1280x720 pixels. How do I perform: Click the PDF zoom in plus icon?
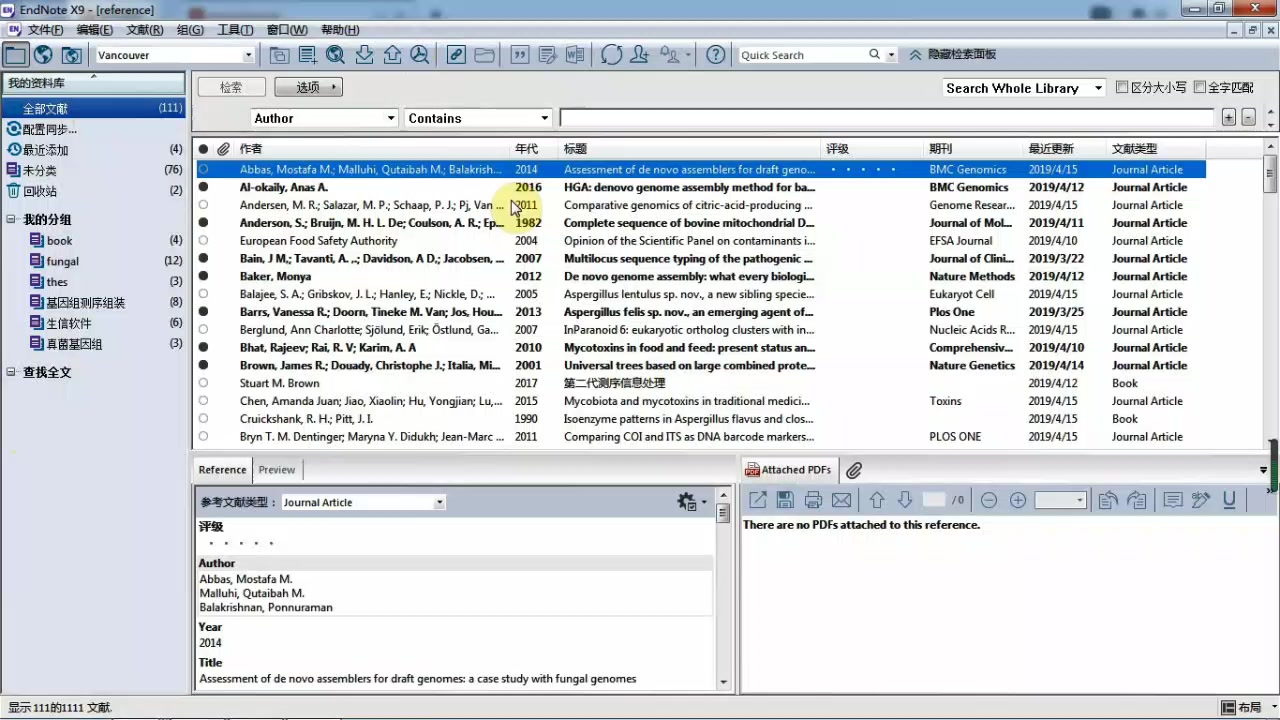(1018, 500)
